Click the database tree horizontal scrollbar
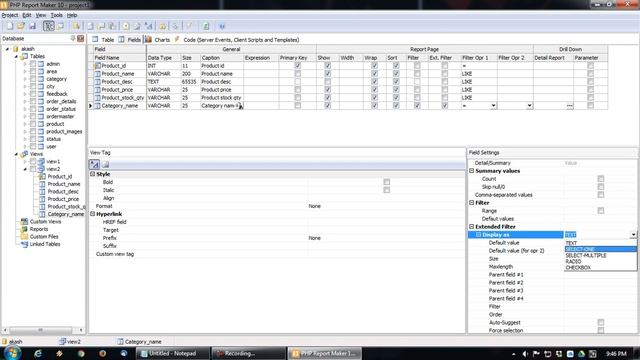 41,330
